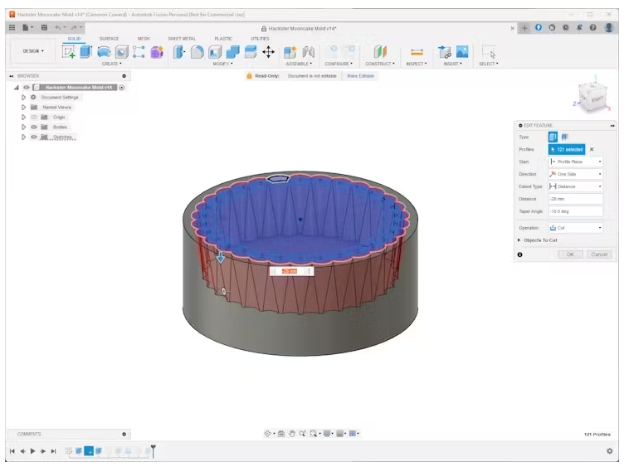
Task: Click the timeline settings gear icon
Action: coord(609,451)
